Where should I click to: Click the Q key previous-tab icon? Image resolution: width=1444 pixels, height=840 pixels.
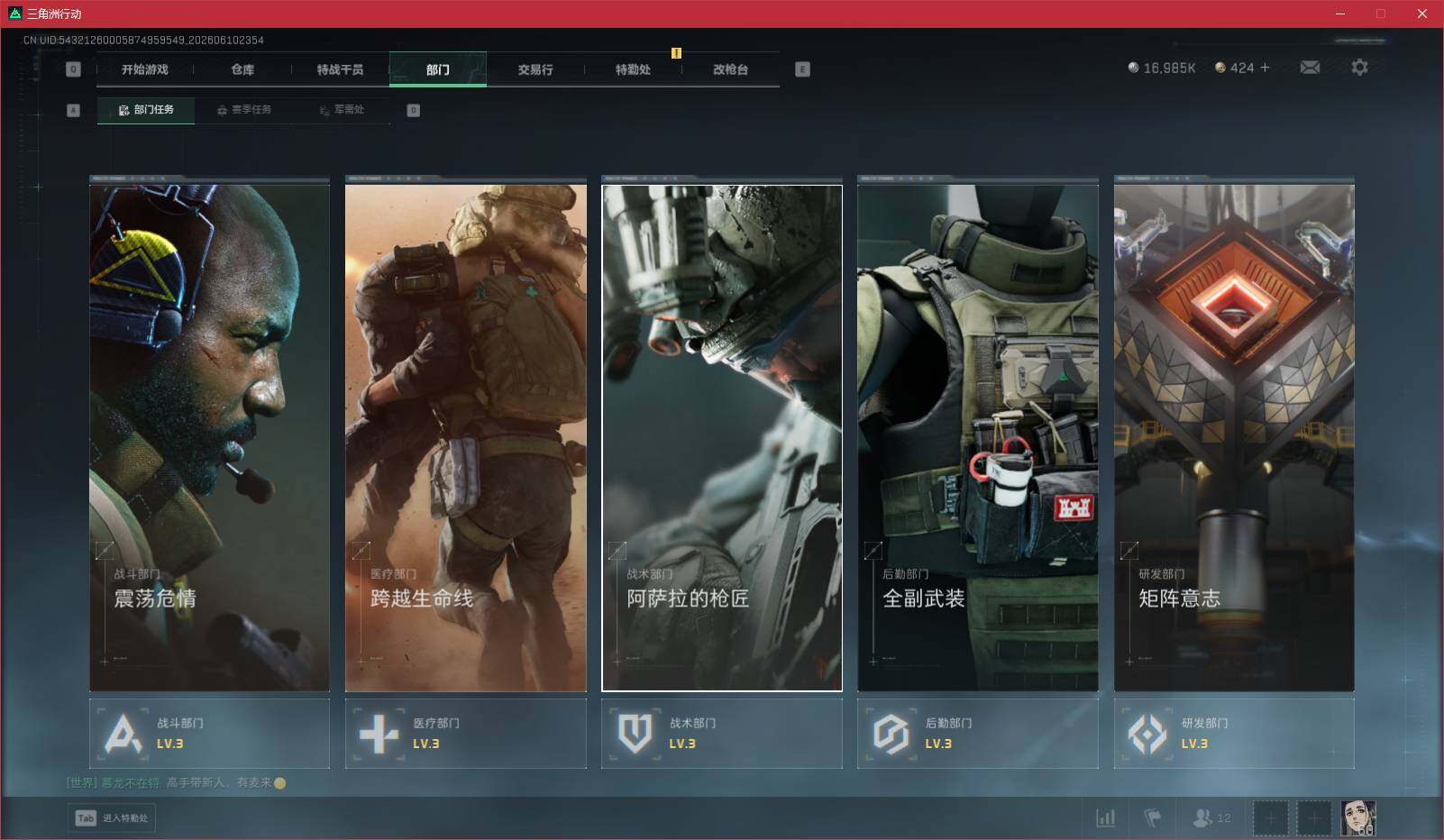coord(74,69)
